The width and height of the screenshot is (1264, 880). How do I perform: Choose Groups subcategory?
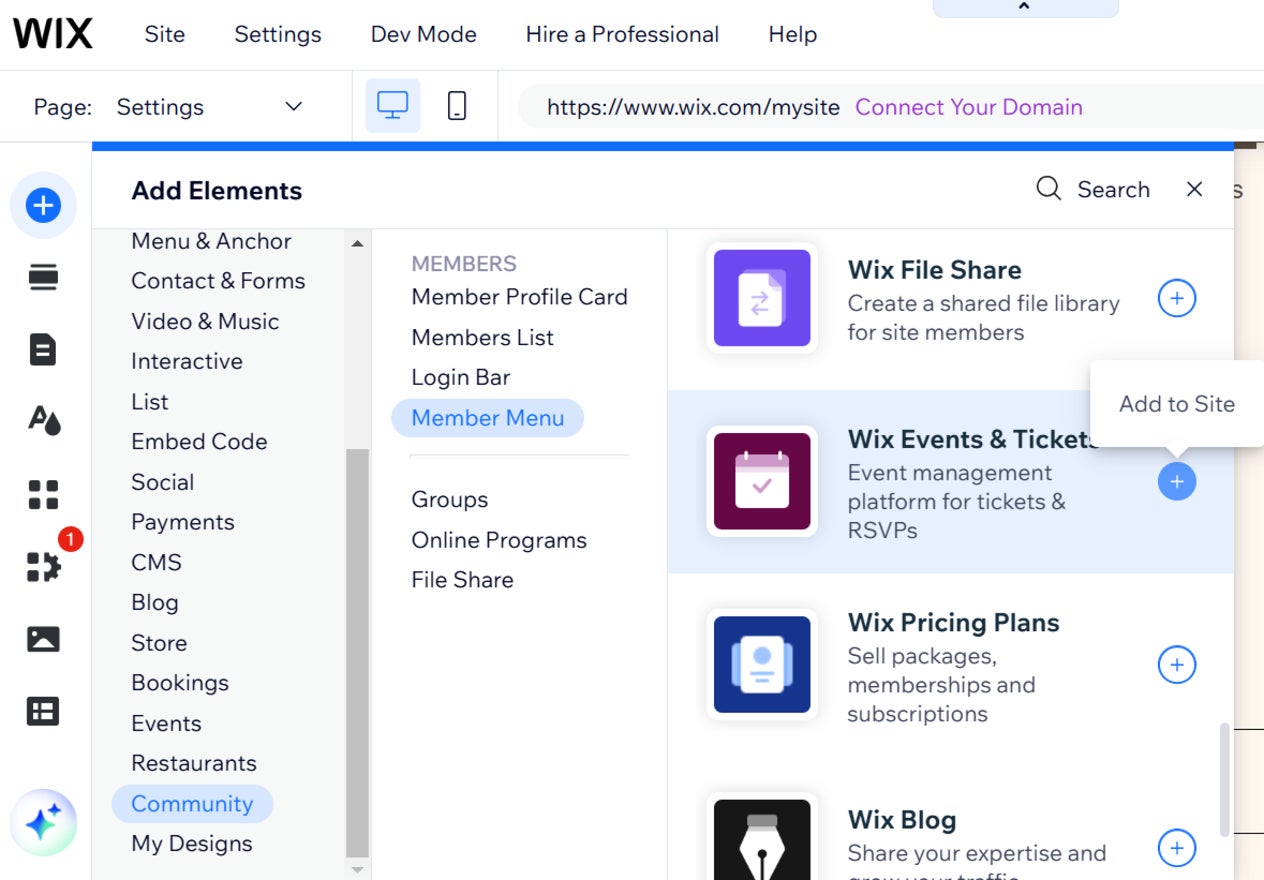450,499
